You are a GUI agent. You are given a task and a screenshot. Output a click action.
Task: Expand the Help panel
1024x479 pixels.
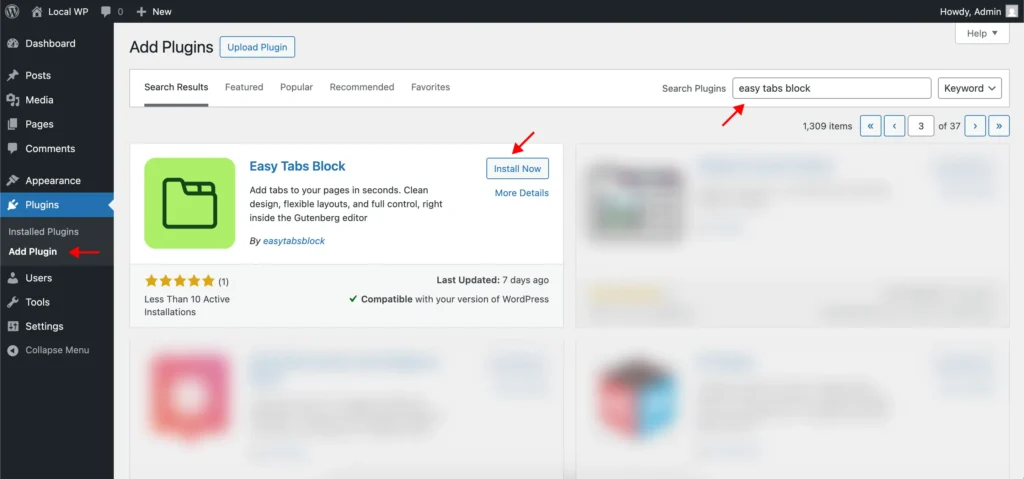pos(982,33)
